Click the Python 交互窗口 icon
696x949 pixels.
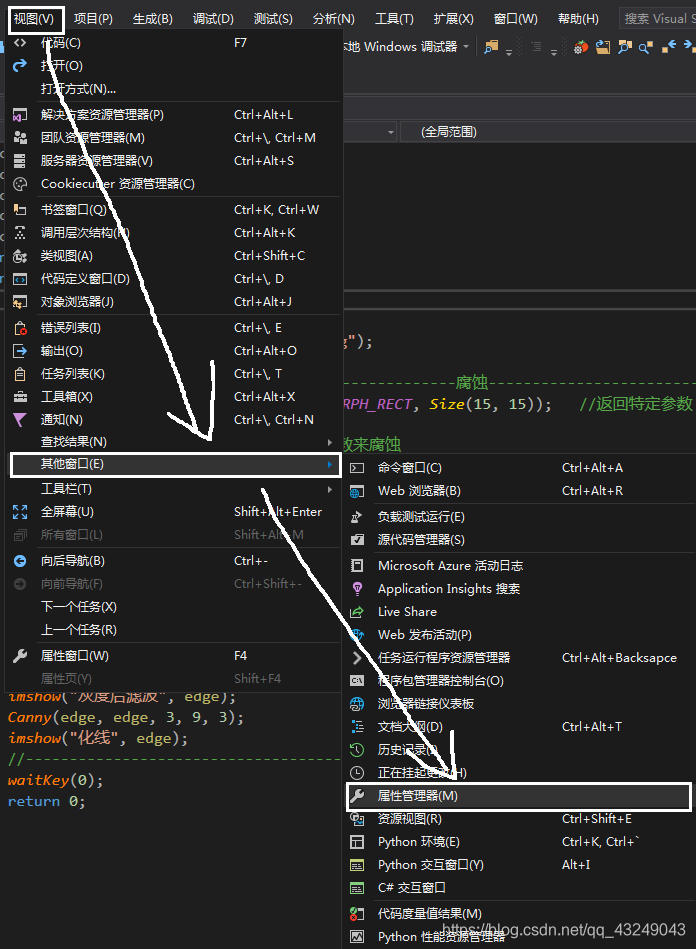click(x=357, y=865)
